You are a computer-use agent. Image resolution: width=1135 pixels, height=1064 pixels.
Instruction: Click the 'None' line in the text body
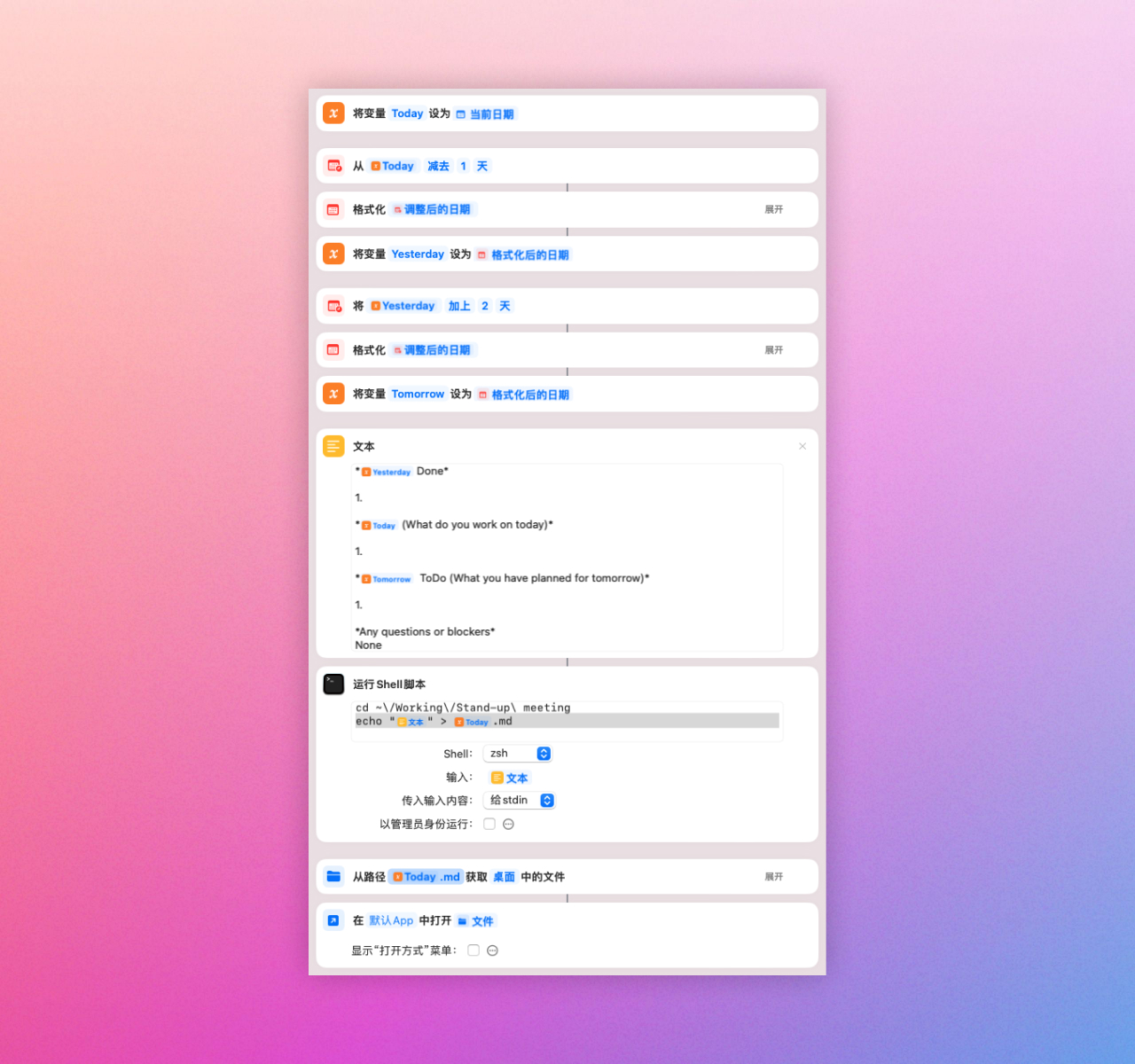click(x=368, y=645)
